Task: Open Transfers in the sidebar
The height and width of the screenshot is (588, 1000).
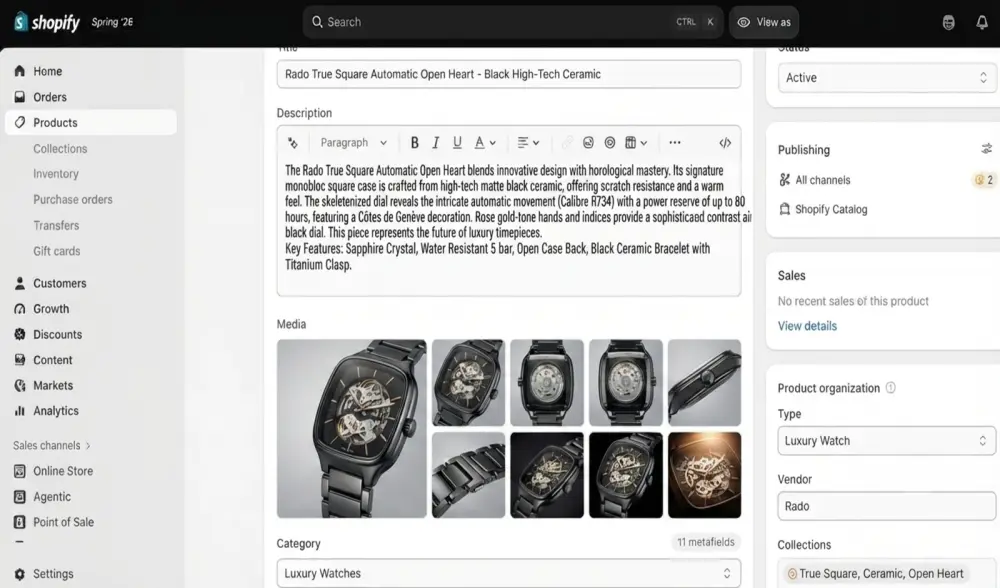Action: [56, 226]
